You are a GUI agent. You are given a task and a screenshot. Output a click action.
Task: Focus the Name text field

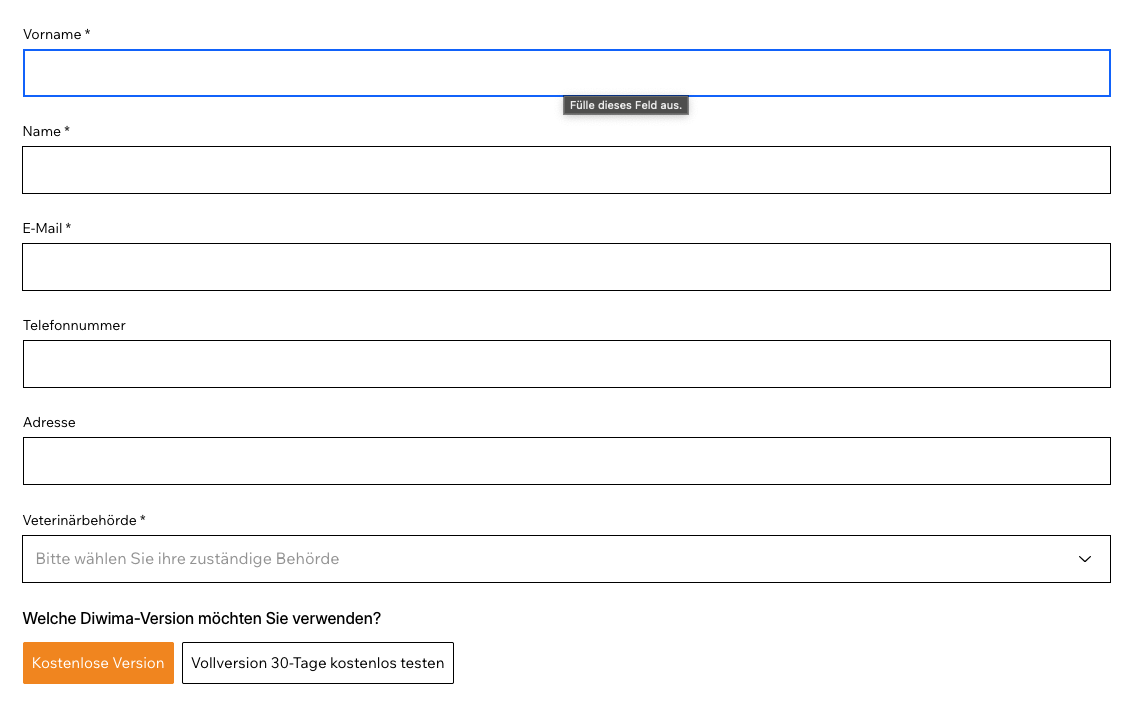[566, 170]
